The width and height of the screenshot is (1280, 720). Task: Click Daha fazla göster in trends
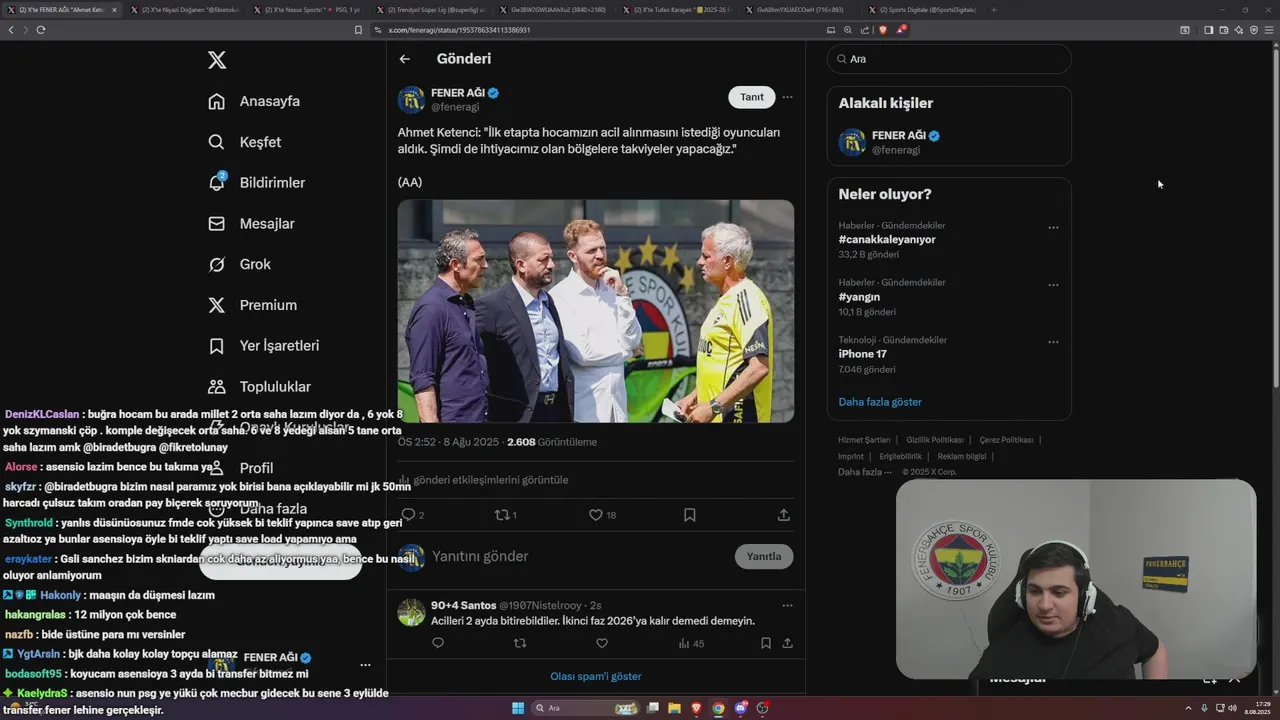[880, 402]
